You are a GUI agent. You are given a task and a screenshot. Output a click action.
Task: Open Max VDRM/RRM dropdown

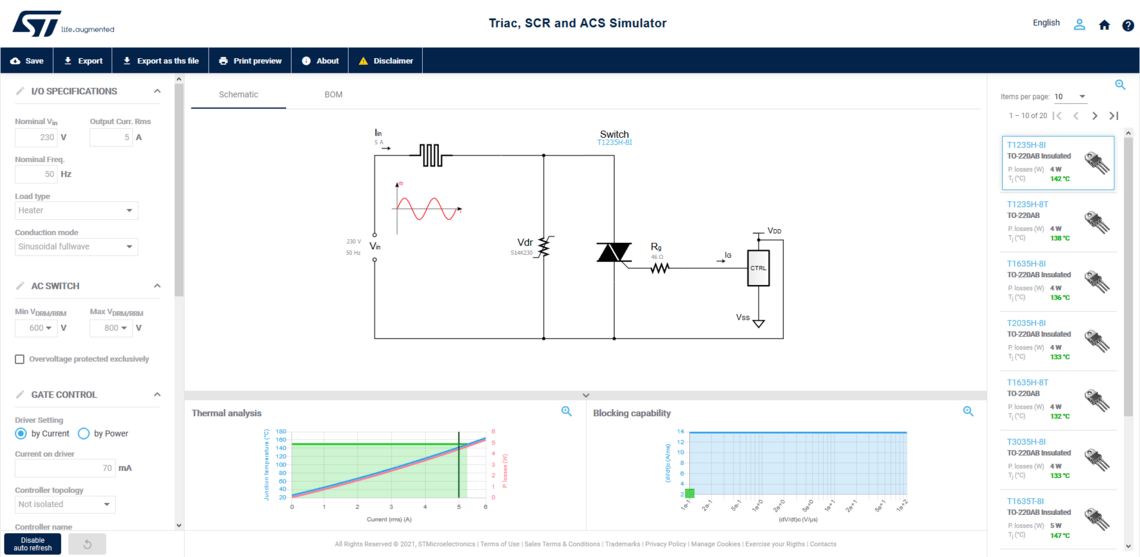point(111,328)
